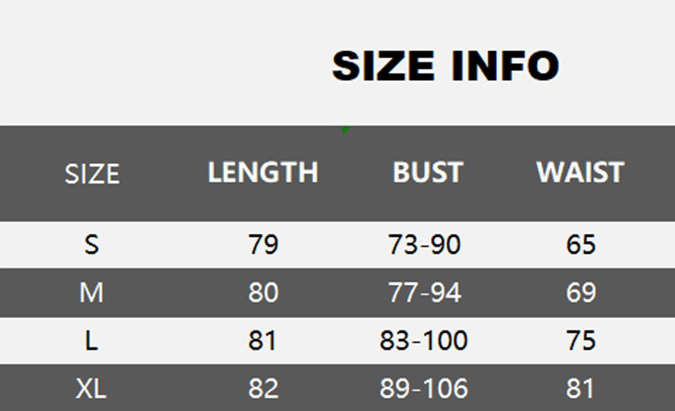This screenshot has width=675, height=411.
Task: Select waist value 75
Action: tap(580, 341)
